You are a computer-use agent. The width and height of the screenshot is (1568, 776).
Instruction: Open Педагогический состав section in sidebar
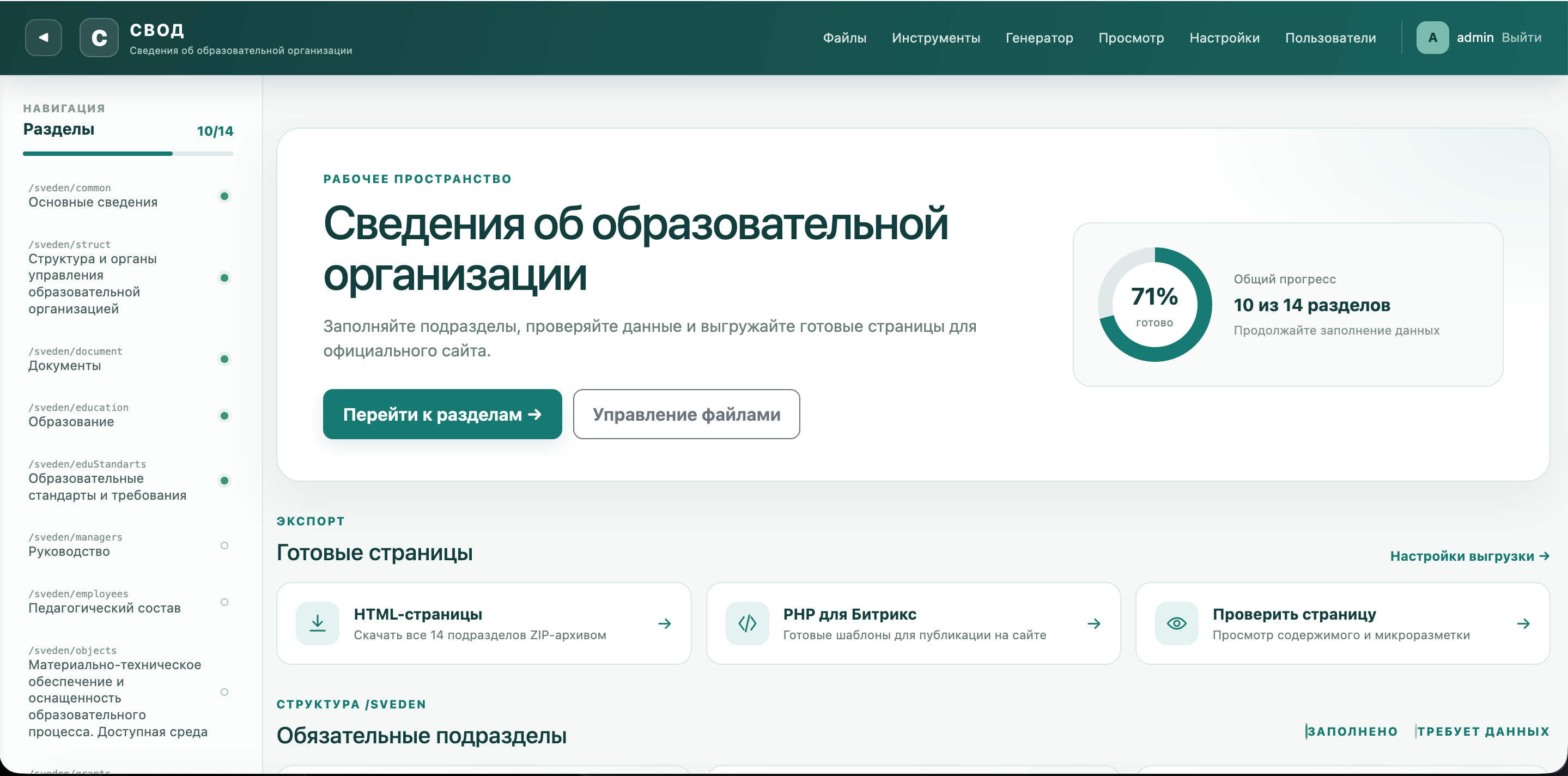(x=128, y=602)
